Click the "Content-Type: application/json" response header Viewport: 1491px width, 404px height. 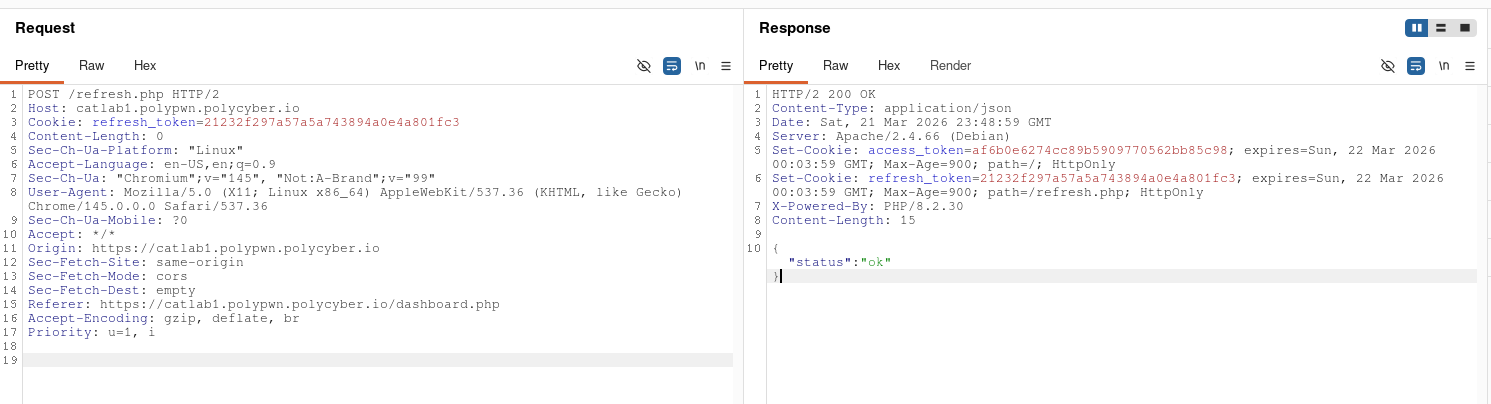(x=891, y=108)
